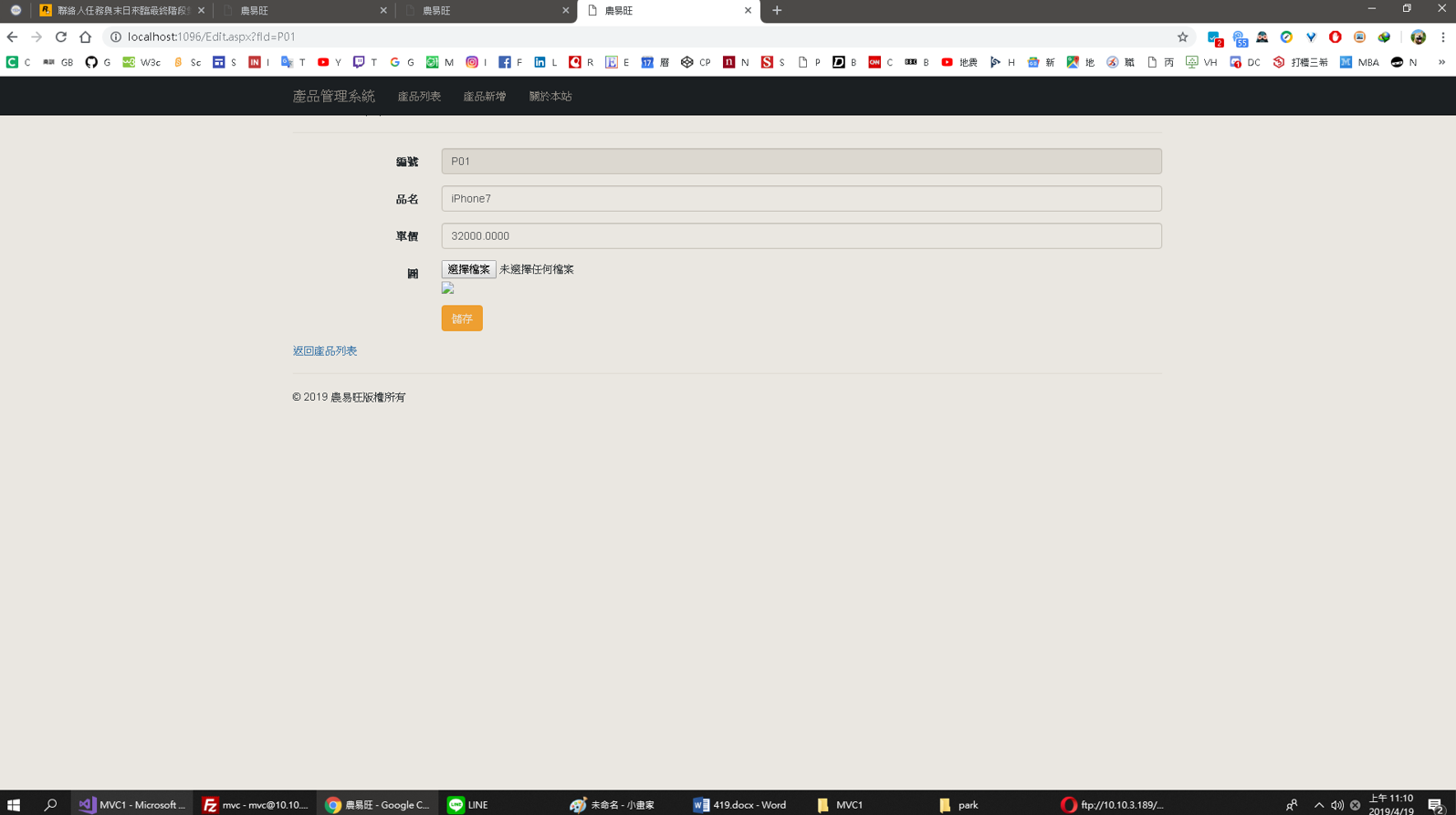Screen dimensions: 1456x815
Task: Open the 打標三常 bookmark
Action: click(x=1301, y=62)
